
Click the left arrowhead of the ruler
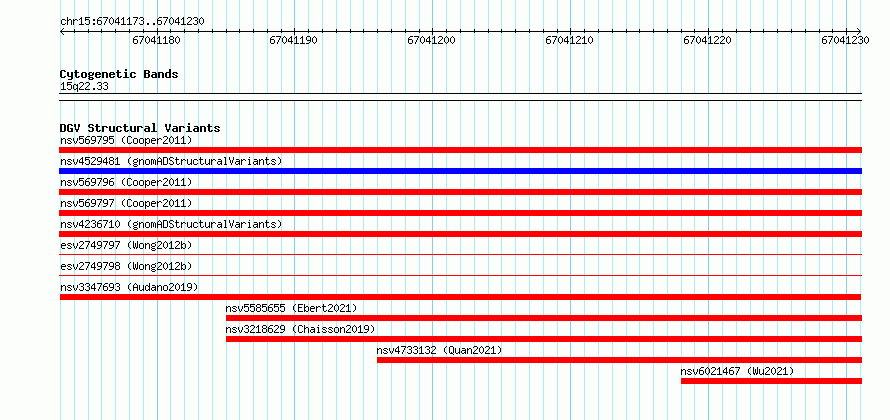pos(62,31)
